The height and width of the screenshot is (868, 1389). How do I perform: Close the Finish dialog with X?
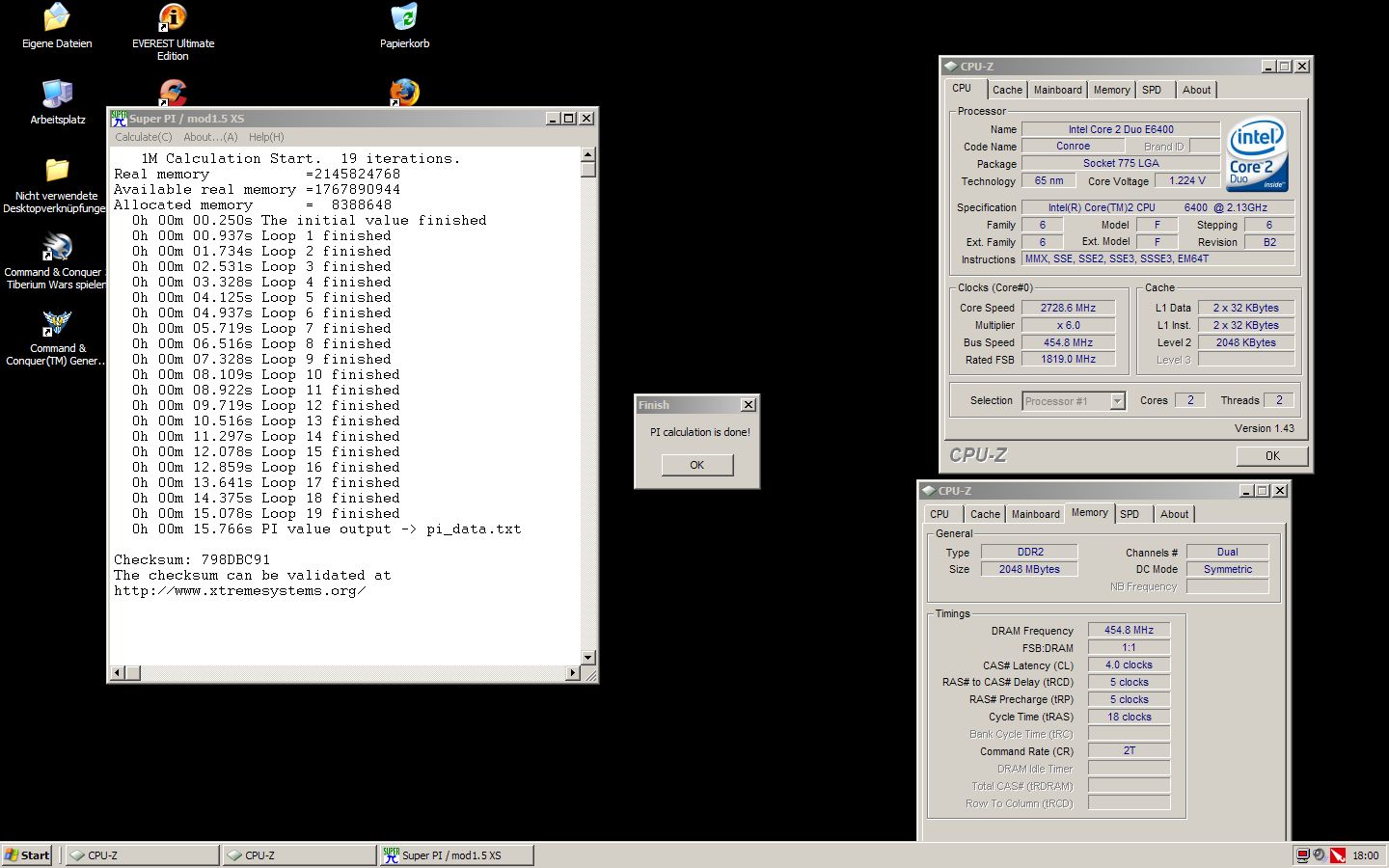click(748, 405)
